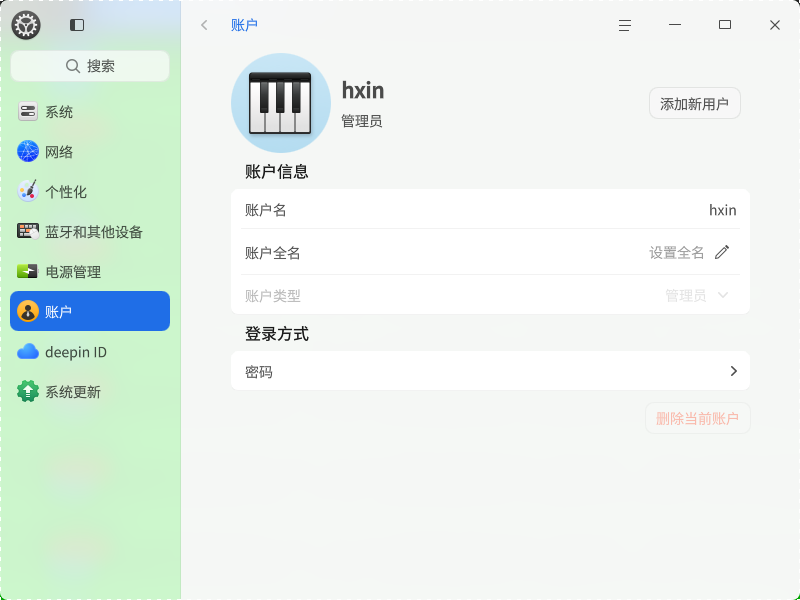Open the hamburger main menu
The image size is (800, 600).
pos(624,25)
